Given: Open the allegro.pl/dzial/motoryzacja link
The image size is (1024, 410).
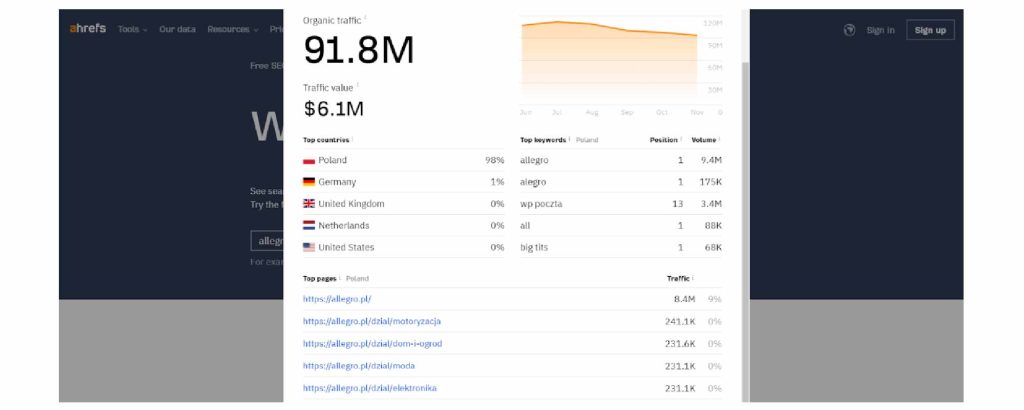Looking at the screenshot, I should pos(372,321).
